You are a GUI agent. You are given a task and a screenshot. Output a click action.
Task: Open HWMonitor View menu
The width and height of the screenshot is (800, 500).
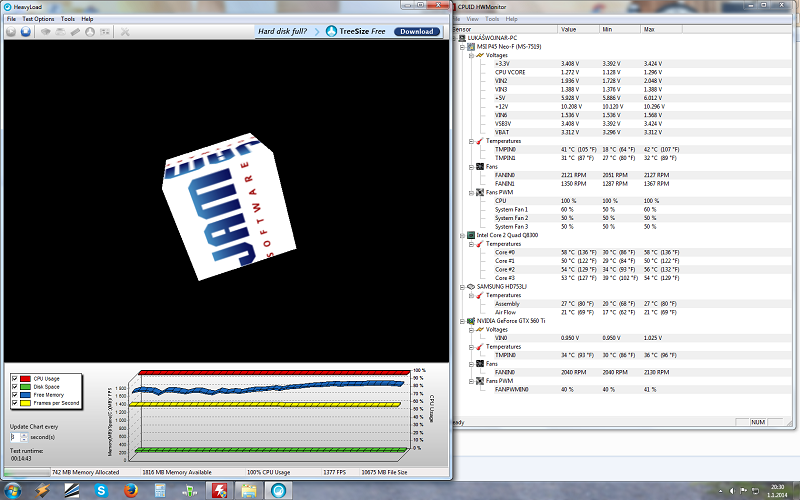472,19
